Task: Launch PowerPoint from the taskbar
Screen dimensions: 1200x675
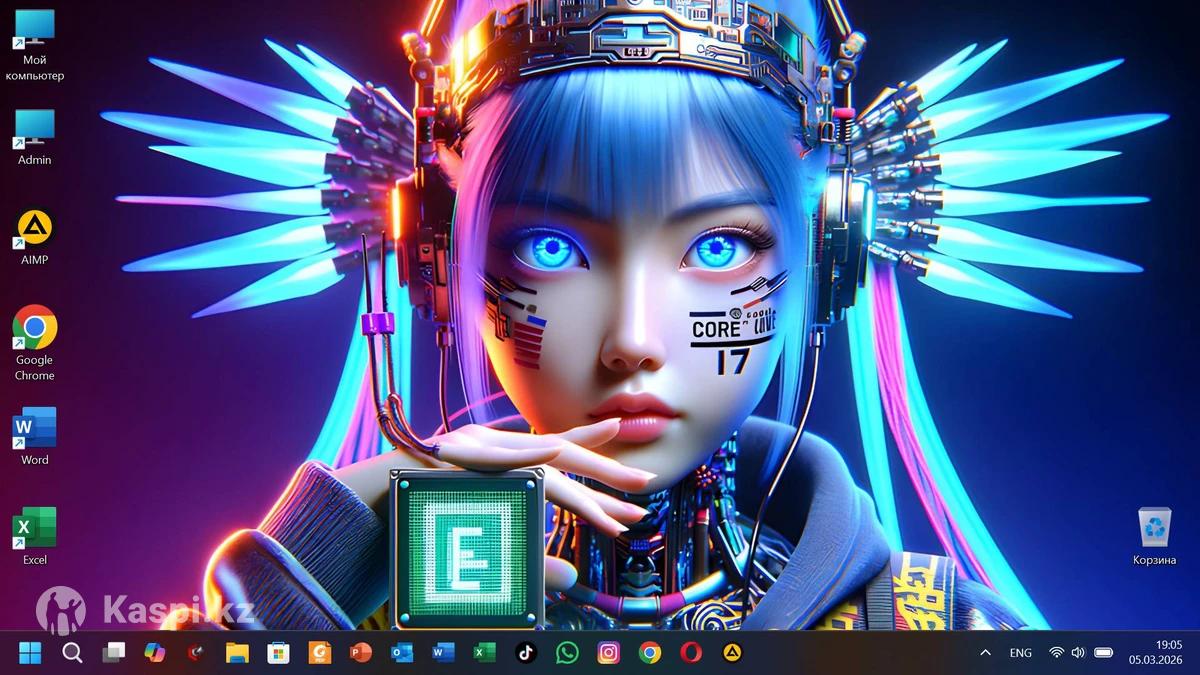Action: pos(360,653)
